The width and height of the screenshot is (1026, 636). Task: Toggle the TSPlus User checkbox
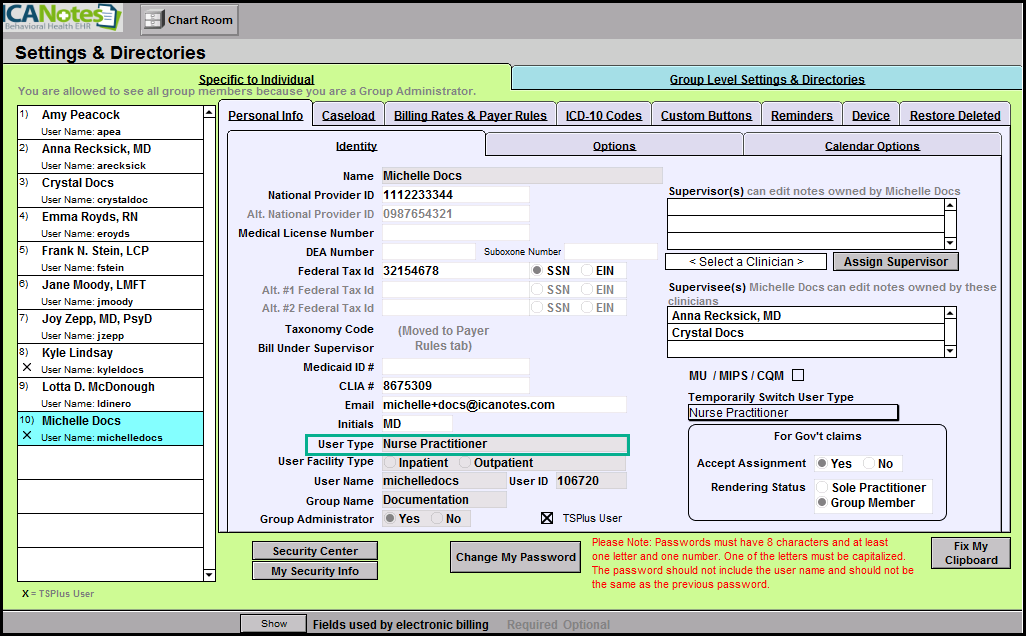tap(547, 518)
